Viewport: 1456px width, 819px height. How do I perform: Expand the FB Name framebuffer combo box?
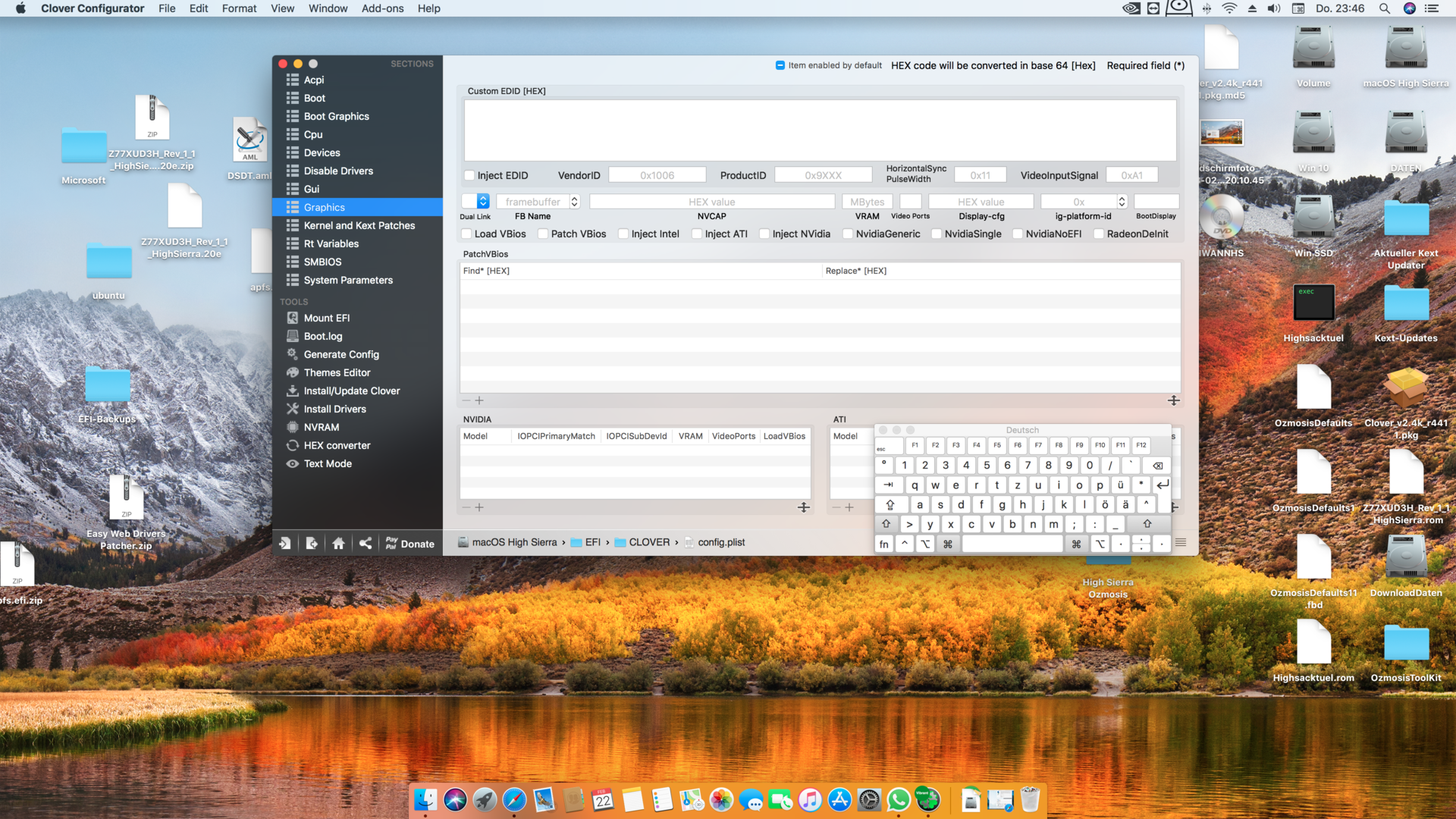pyautogui.click(x=575, y=202)
